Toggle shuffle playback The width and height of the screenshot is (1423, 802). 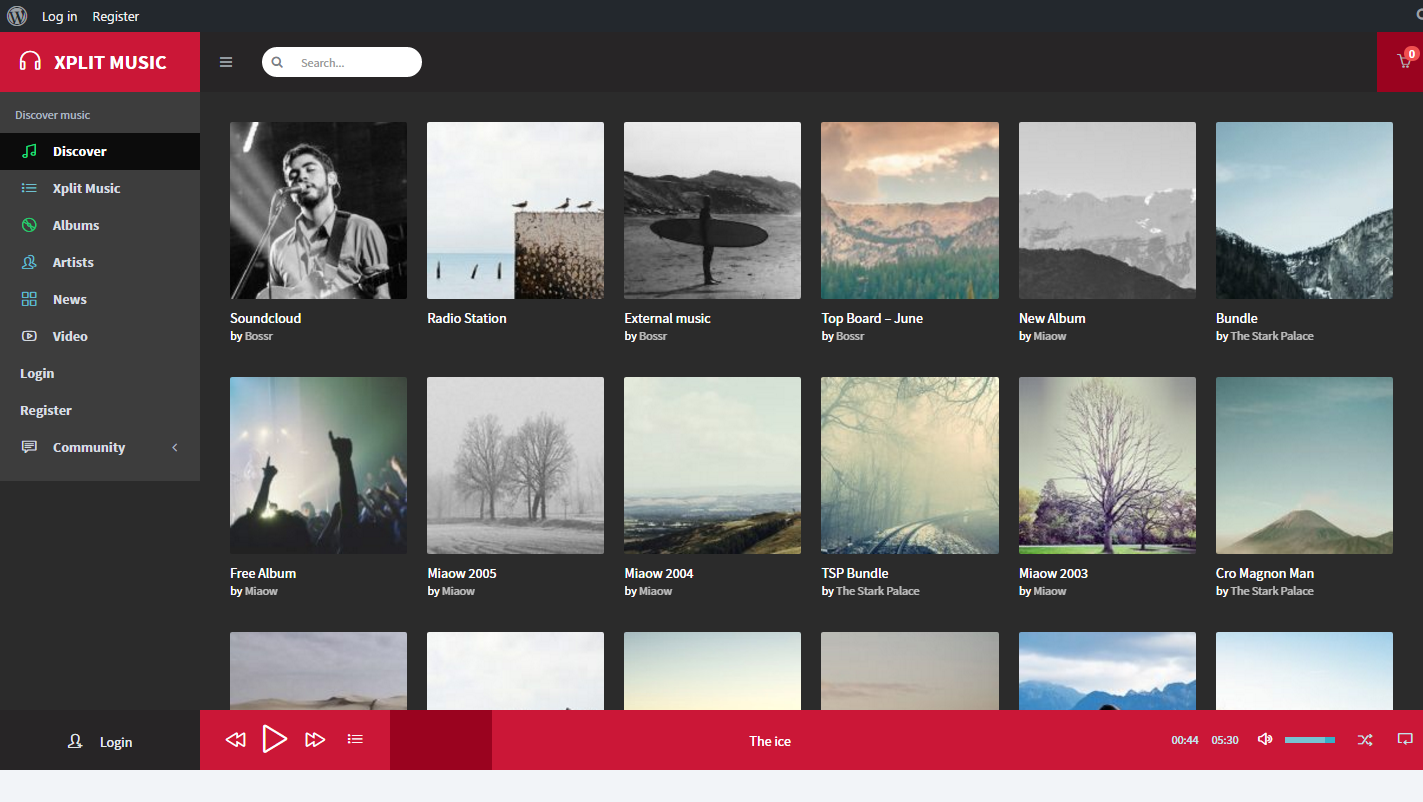point(1365,740)
